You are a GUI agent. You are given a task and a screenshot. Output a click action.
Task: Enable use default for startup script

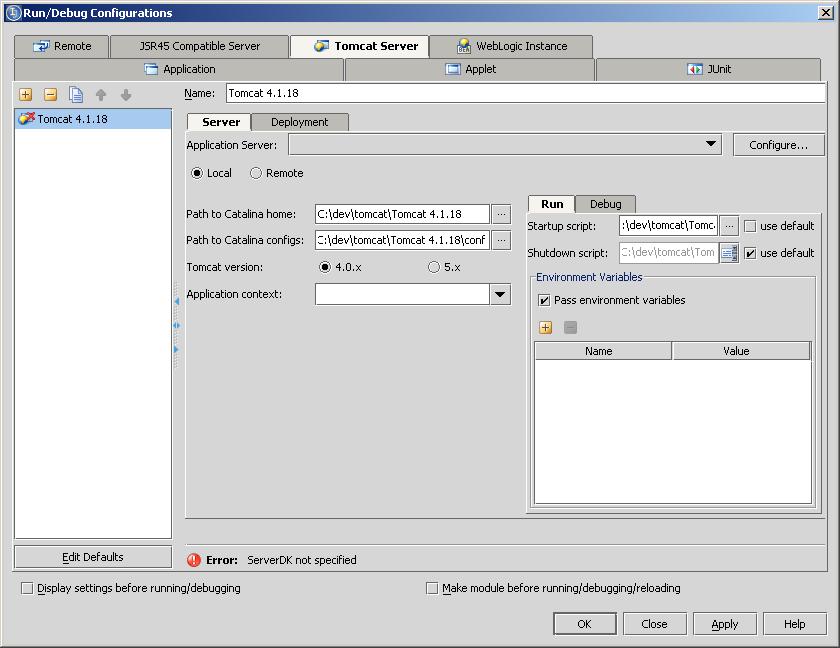(750, 226)
